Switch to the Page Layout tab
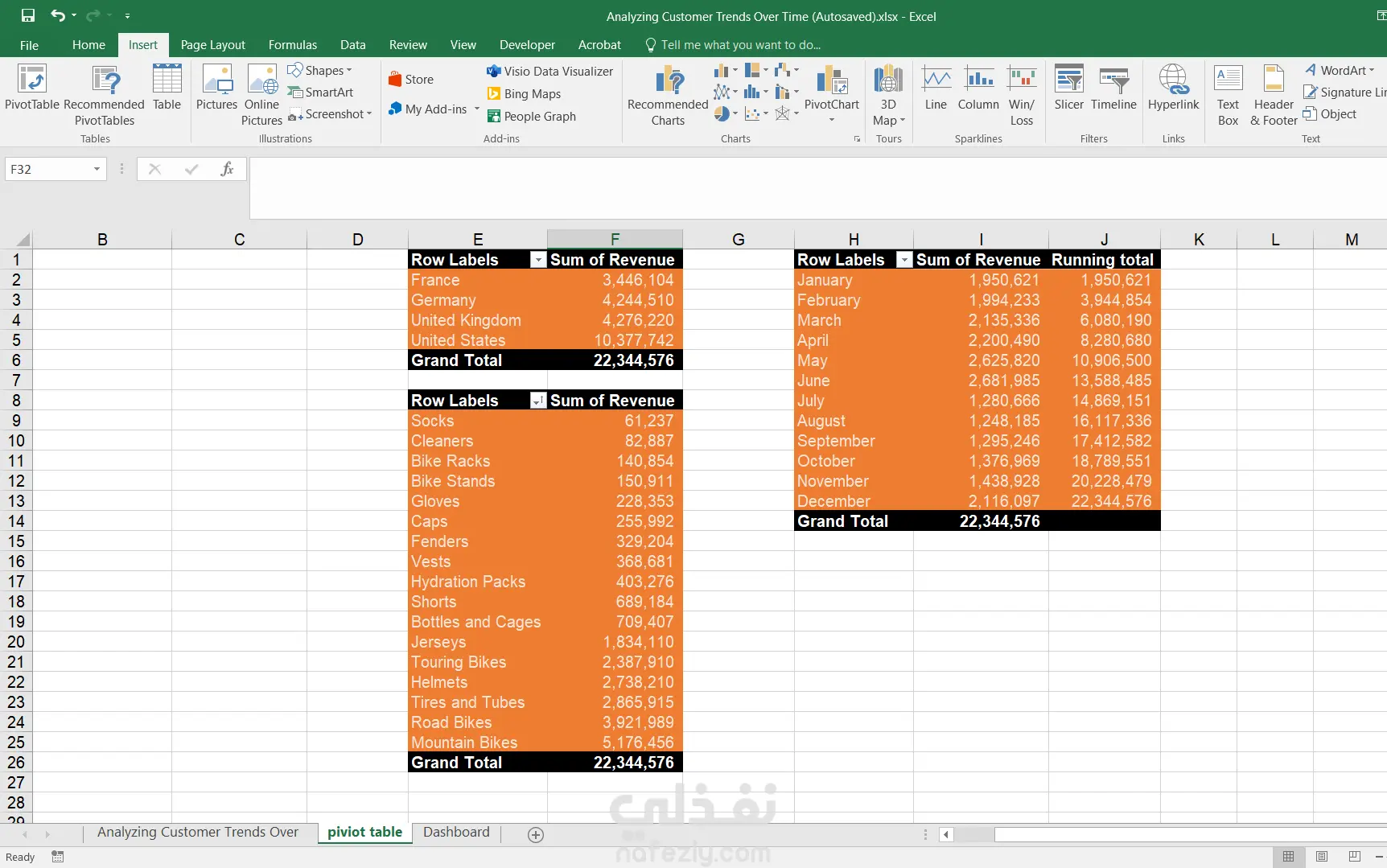Viewport: 1387px width, 868px height. 213,45
